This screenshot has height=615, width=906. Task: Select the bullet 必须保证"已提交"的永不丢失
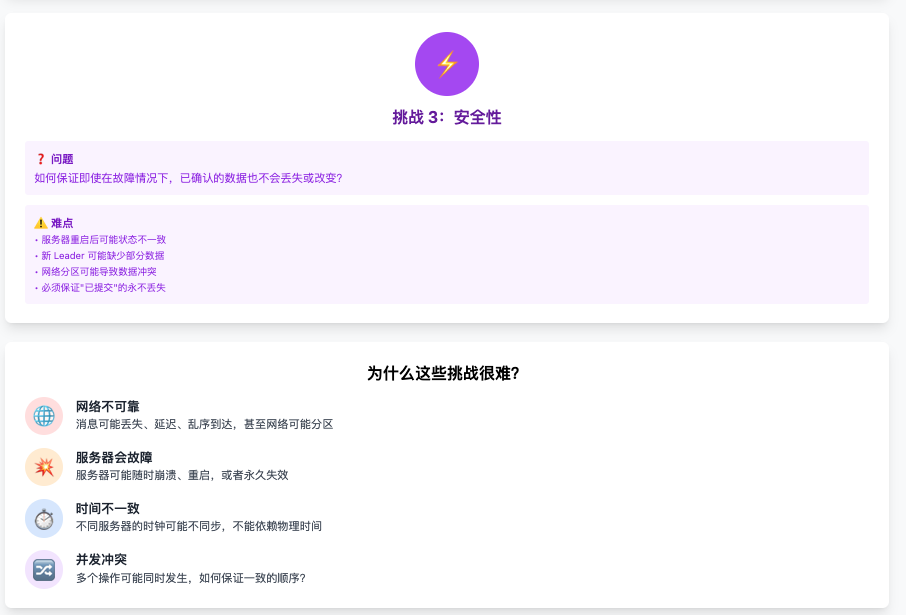tap(103, 287)
